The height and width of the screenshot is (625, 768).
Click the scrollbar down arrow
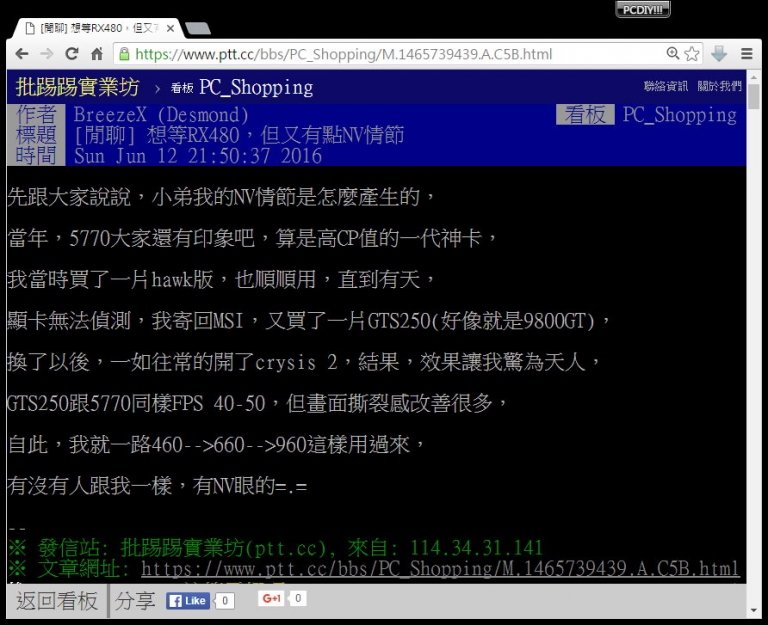point(754,610)
